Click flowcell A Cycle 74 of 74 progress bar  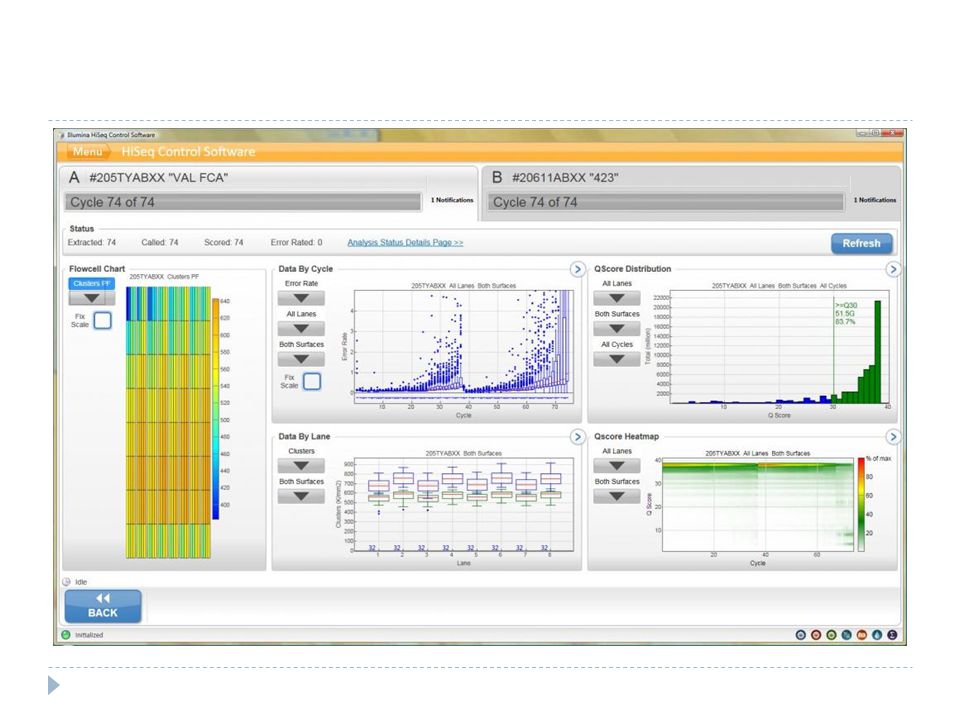click(243, 202)
